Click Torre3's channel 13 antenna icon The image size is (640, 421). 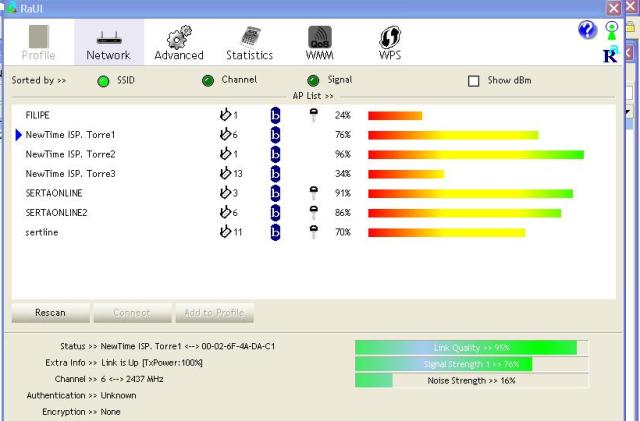click(225, 173)
